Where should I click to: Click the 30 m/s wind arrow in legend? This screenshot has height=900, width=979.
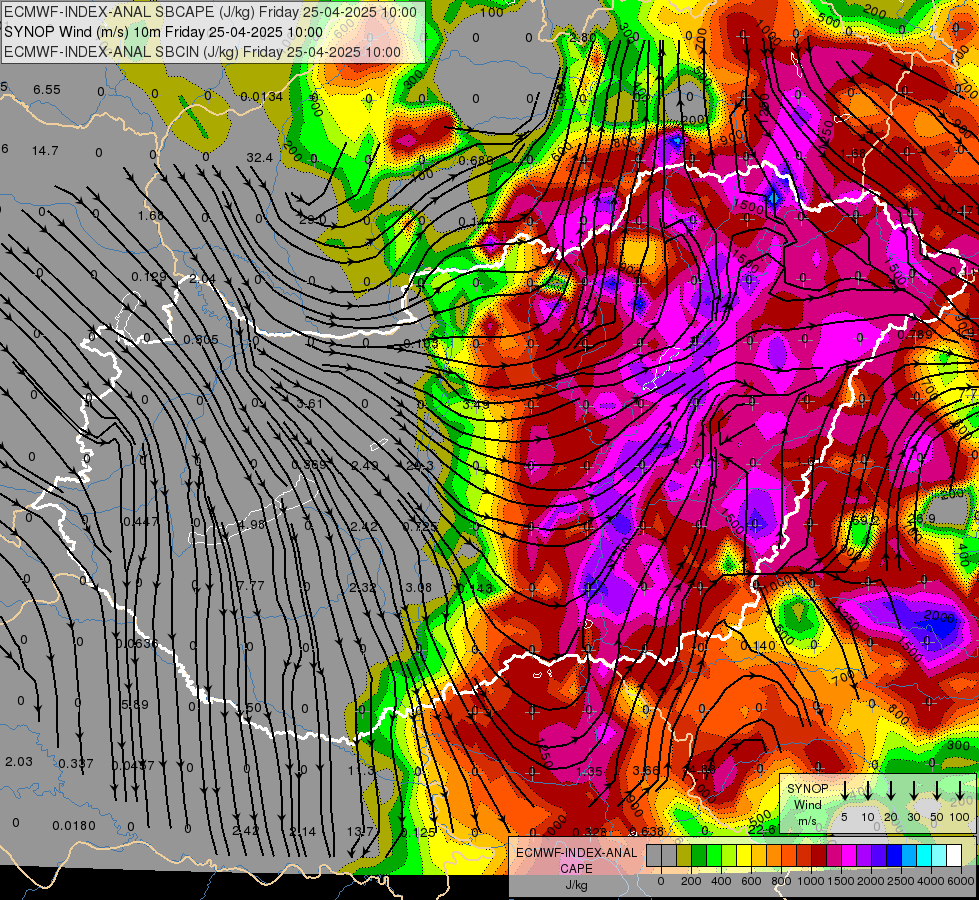tap(914, 791)
